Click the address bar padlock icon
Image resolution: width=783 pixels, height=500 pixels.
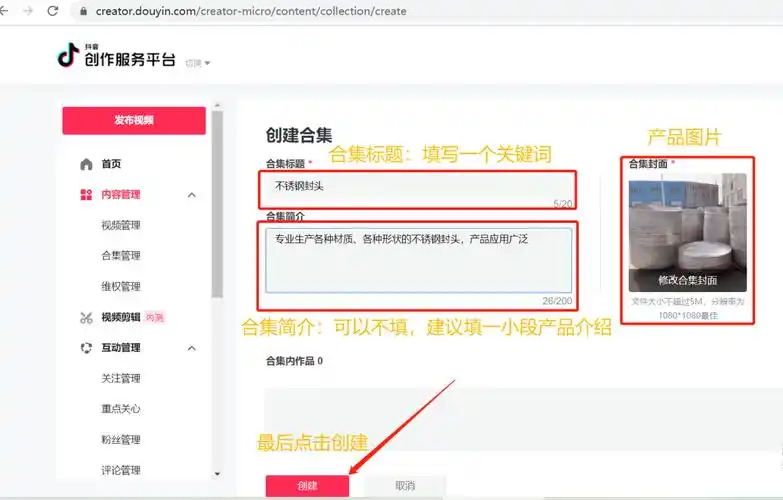pos(82,11)
